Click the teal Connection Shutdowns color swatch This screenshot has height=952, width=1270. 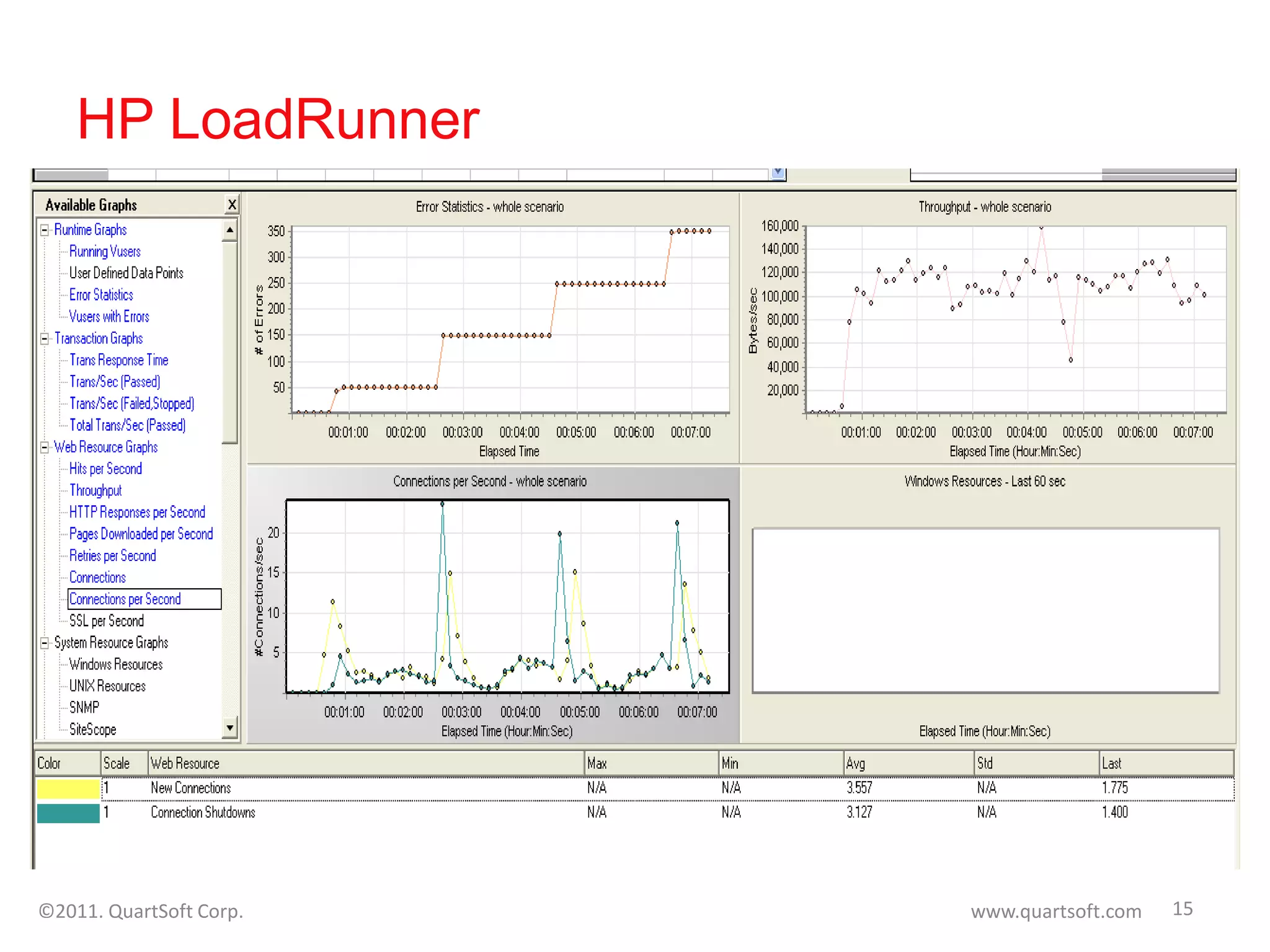(68, 813)
